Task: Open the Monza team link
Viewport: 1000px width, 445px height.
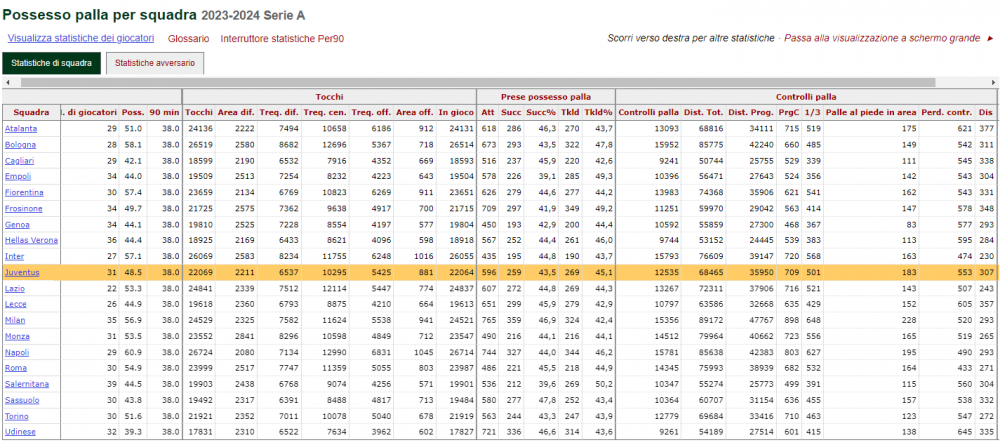Action: 17,336
